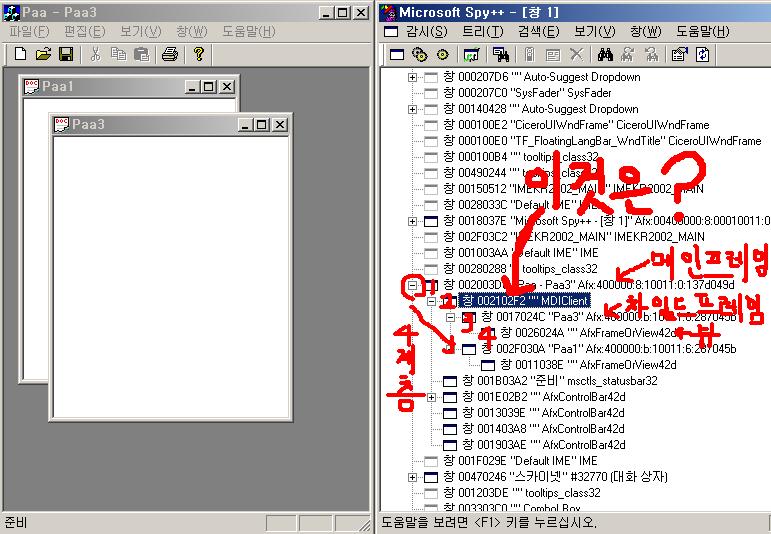771x534 pixels.
Task: Click Refresh icon in Spy++ toolbar
Action: coord(703,55)
